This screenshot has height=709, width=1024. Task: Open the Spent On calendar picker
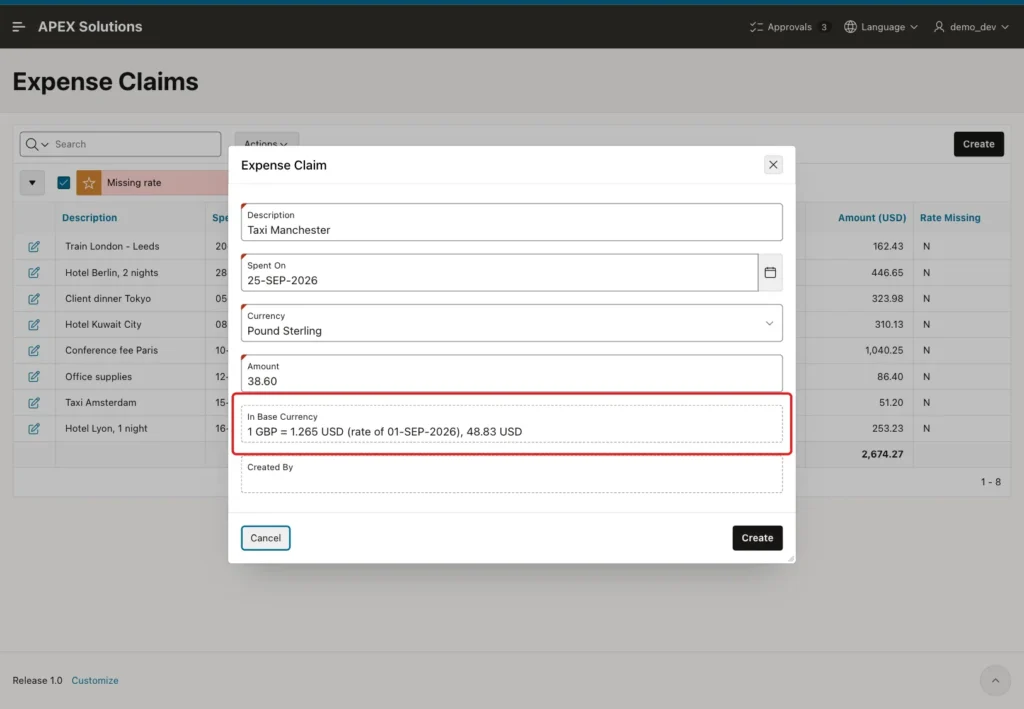tap(770, 273)
